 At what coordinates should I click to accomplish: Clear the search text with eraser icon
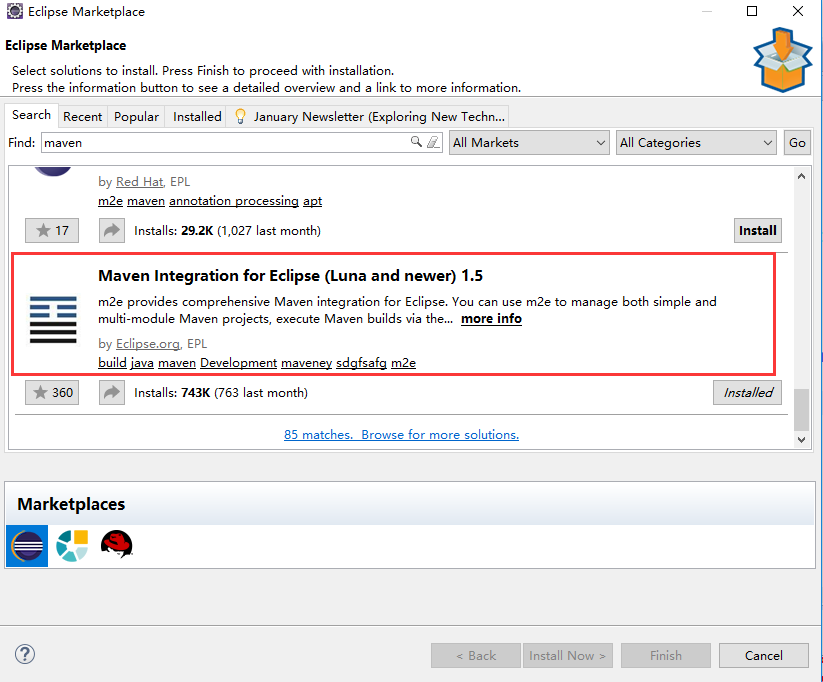433,142
